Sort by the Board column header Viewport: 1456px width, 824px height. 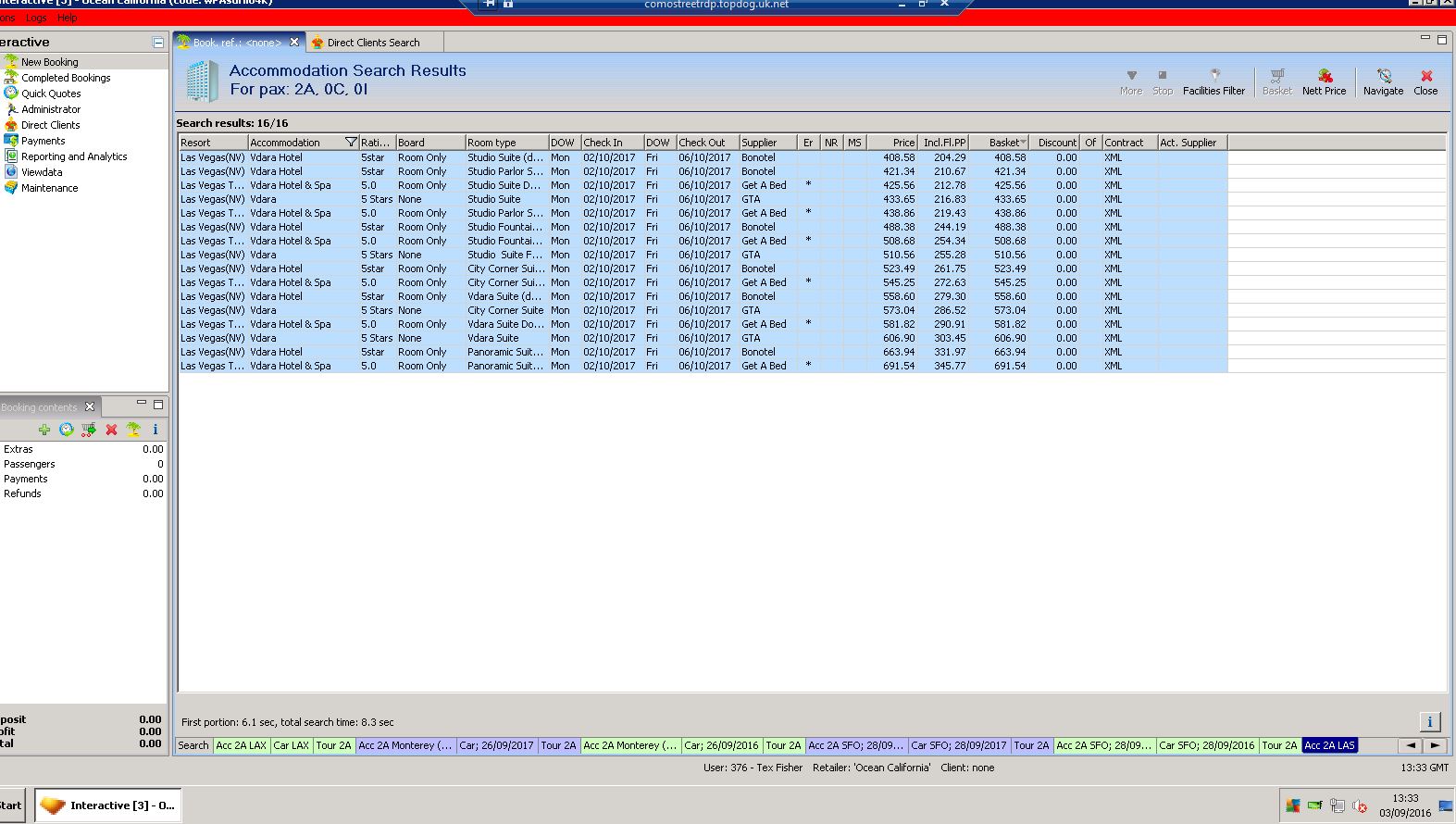(x=430, y=143)
